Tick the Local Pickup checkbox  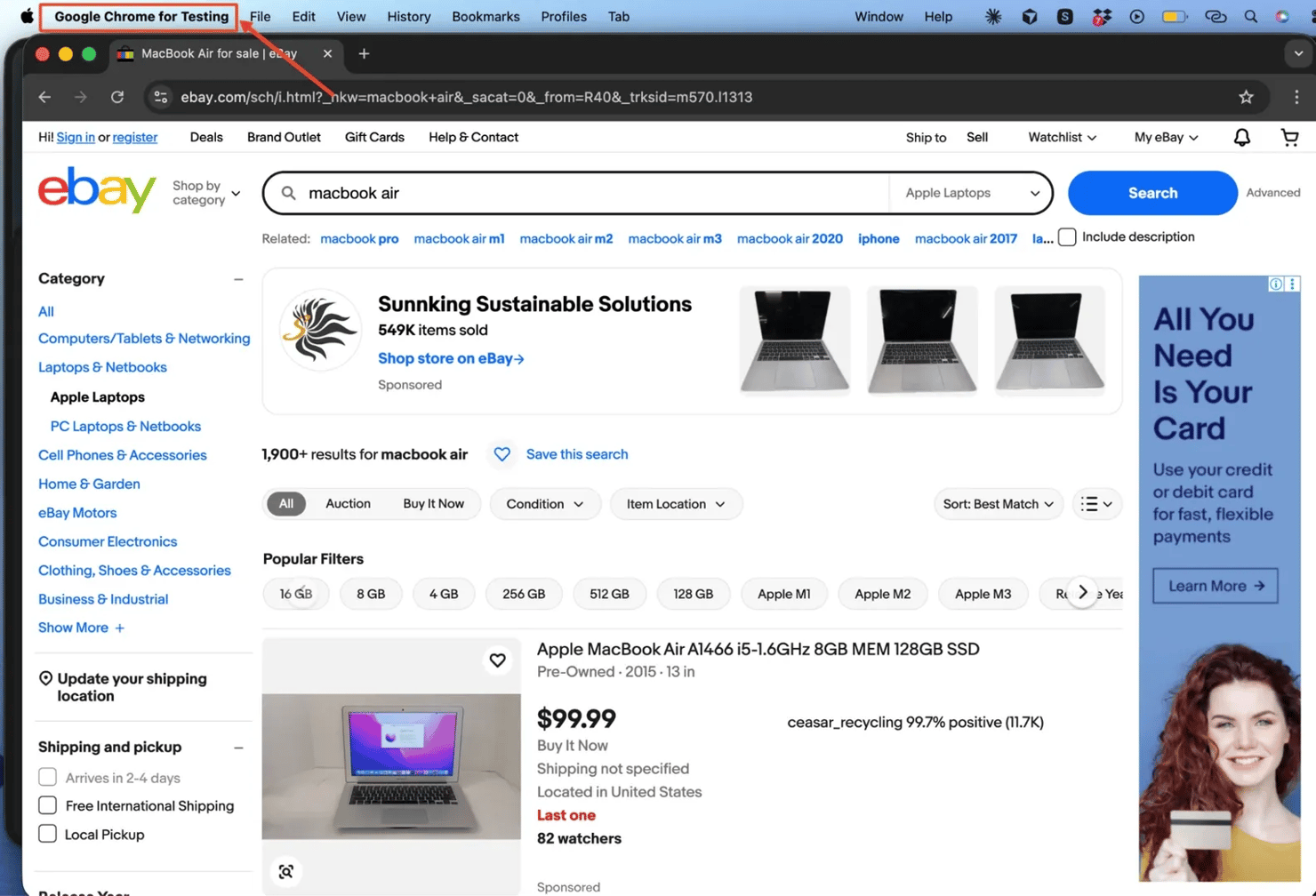[x=48, y=834]
